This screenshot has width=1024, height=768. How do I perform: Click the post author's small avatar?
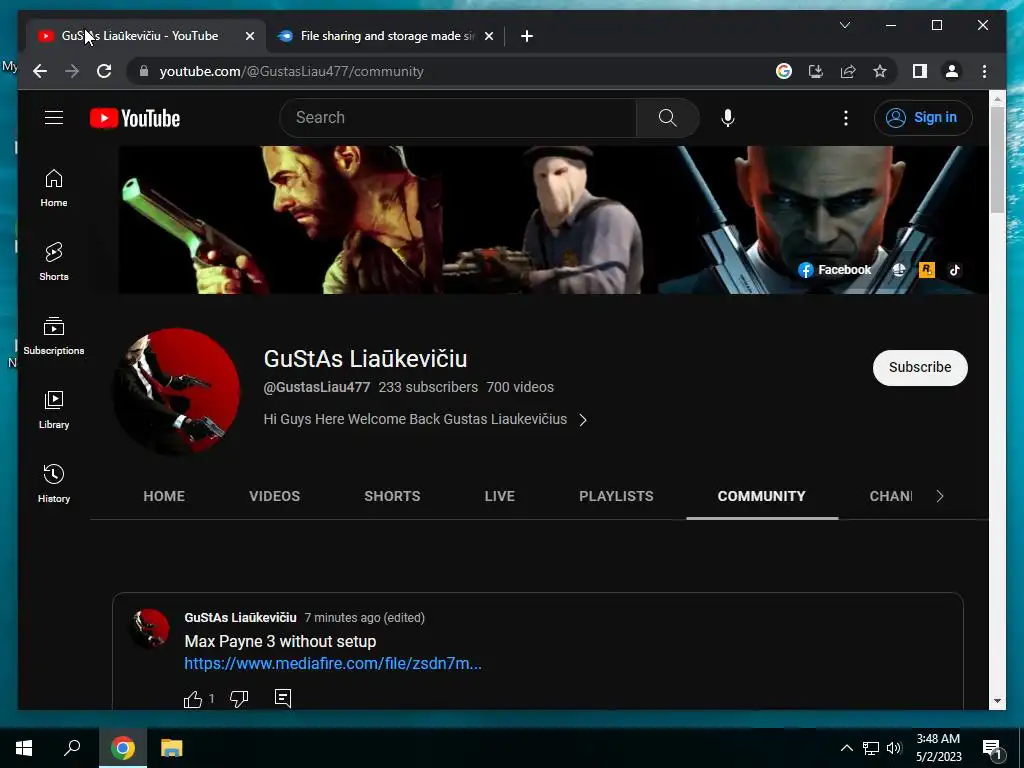151,628
